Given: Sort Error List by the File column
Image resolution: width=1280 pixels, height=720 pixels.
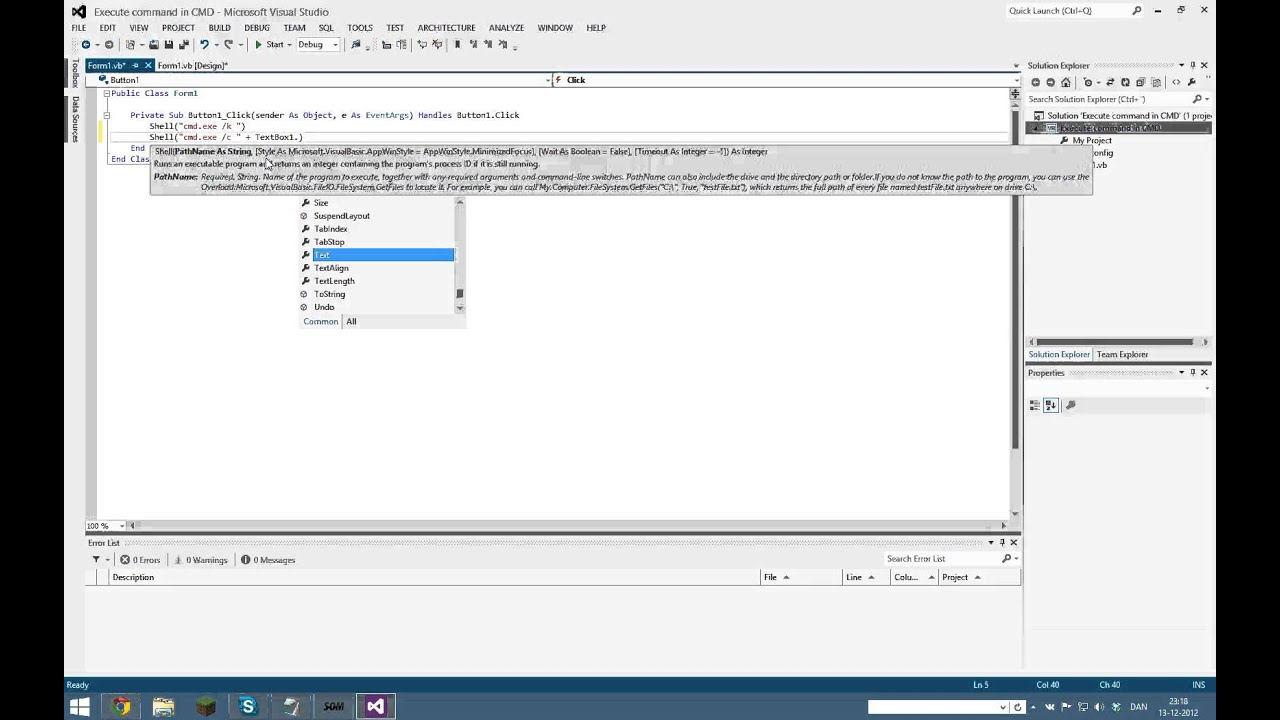Looking at the screenshot, I should pos(802,577).
